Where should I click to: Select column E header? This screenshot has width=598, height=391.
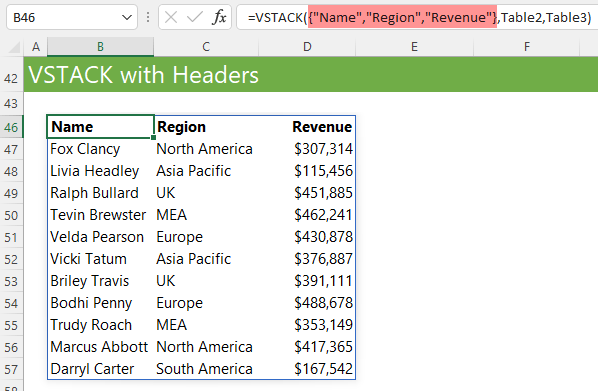point(414,47)
